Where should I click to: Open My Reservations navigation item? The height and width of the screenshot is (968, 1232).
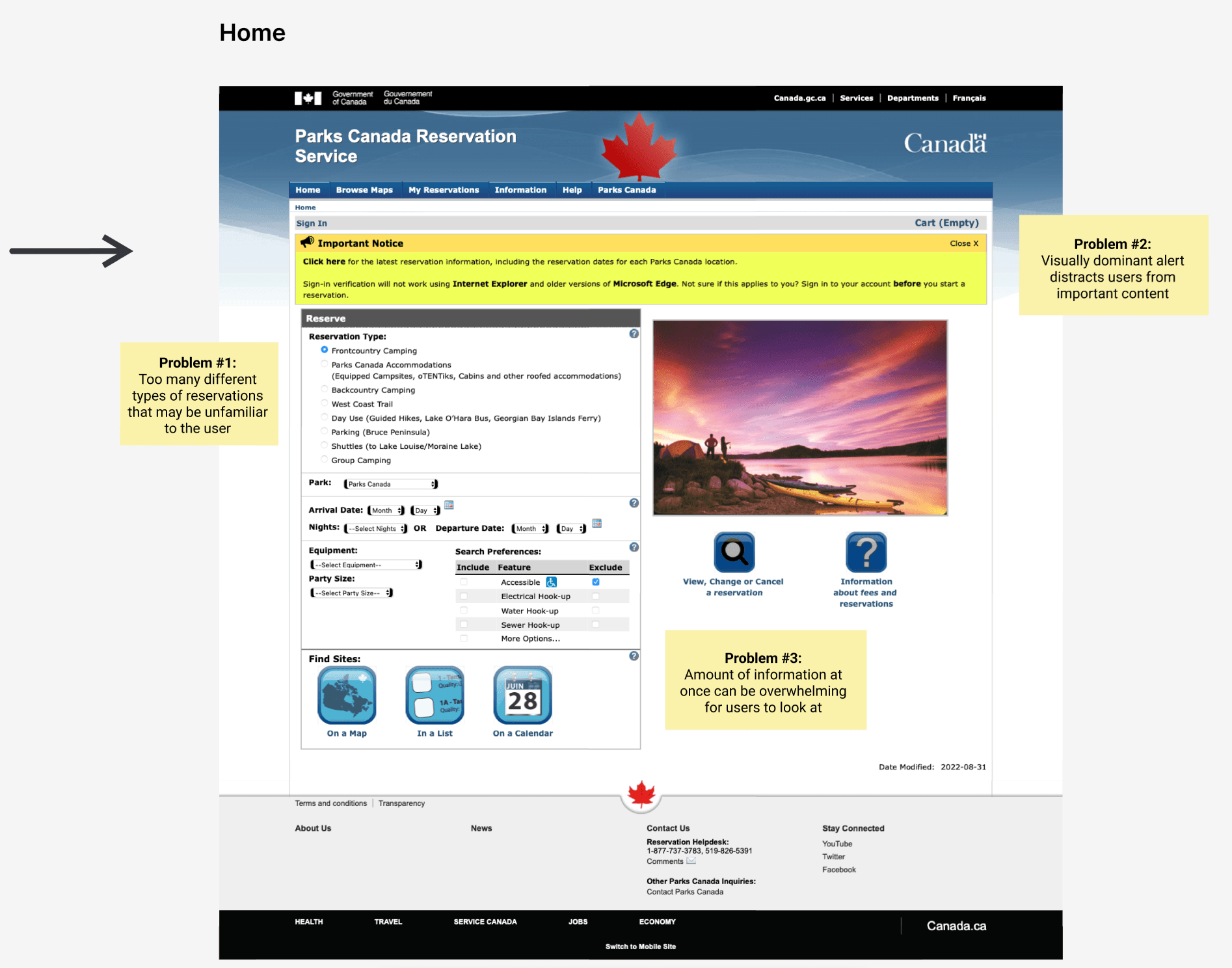(444, 190)
